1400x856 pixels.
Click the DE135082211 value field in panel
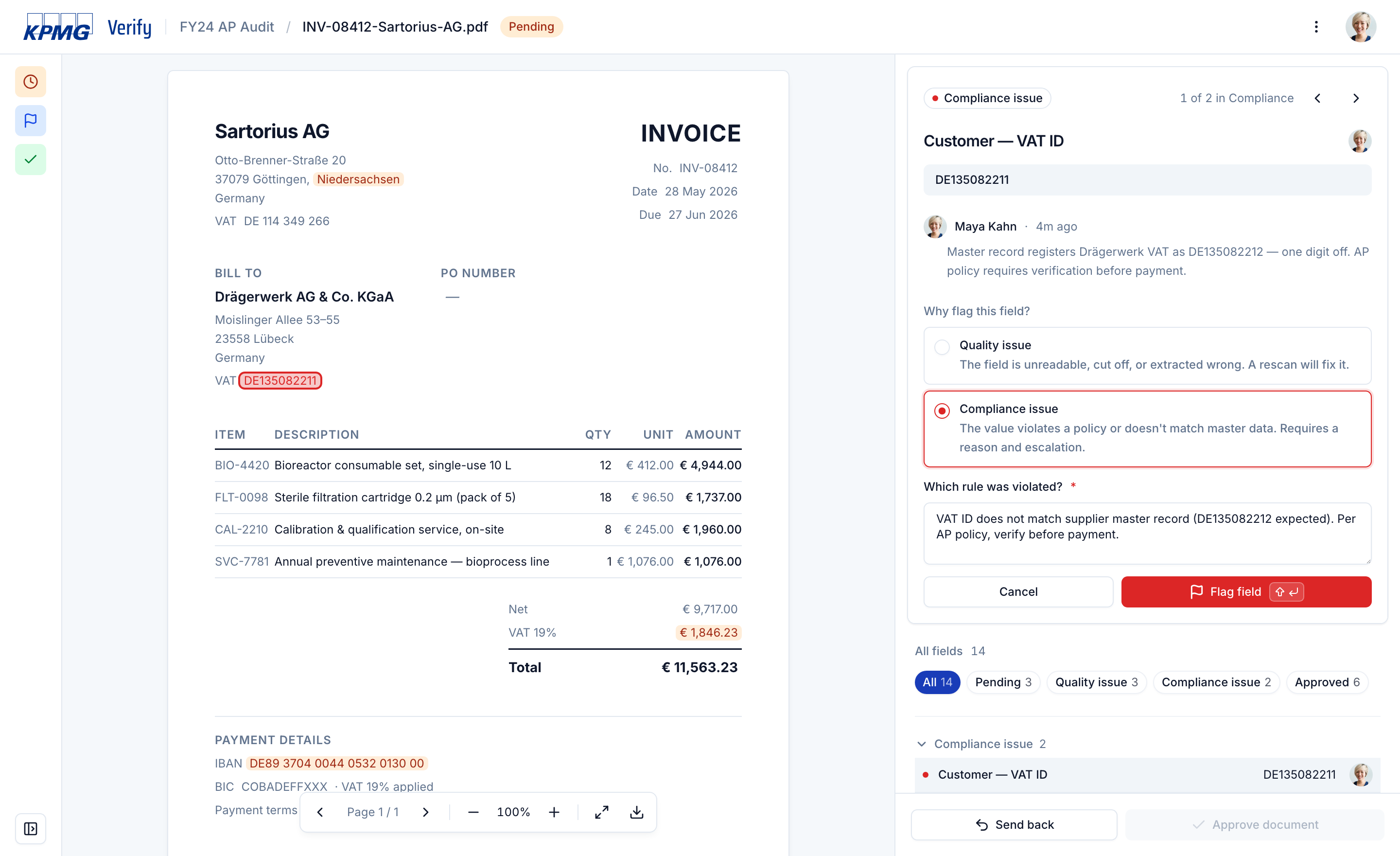pos(1147,179)
